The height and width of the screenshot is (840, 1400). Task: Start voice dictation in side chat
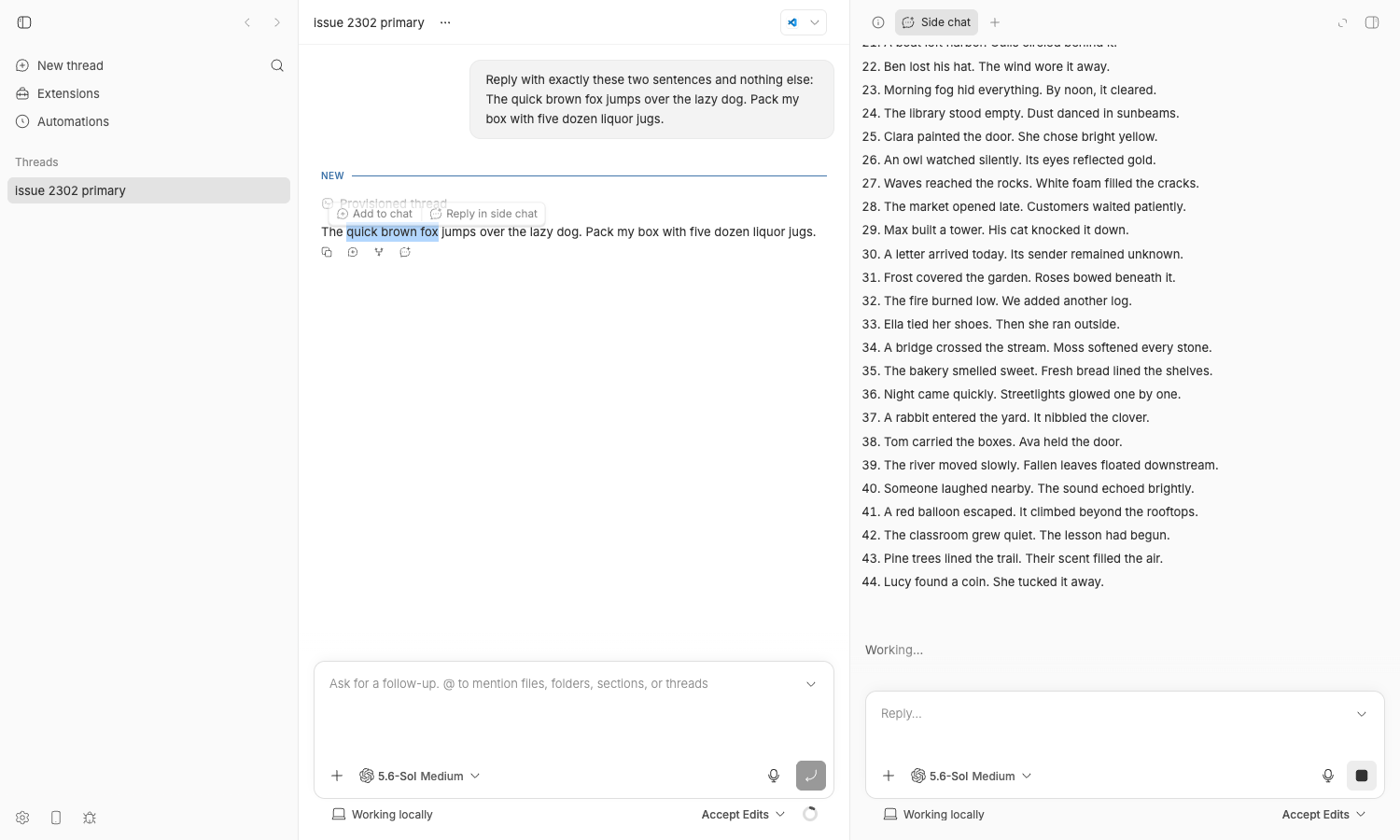tap(1328, 776)
